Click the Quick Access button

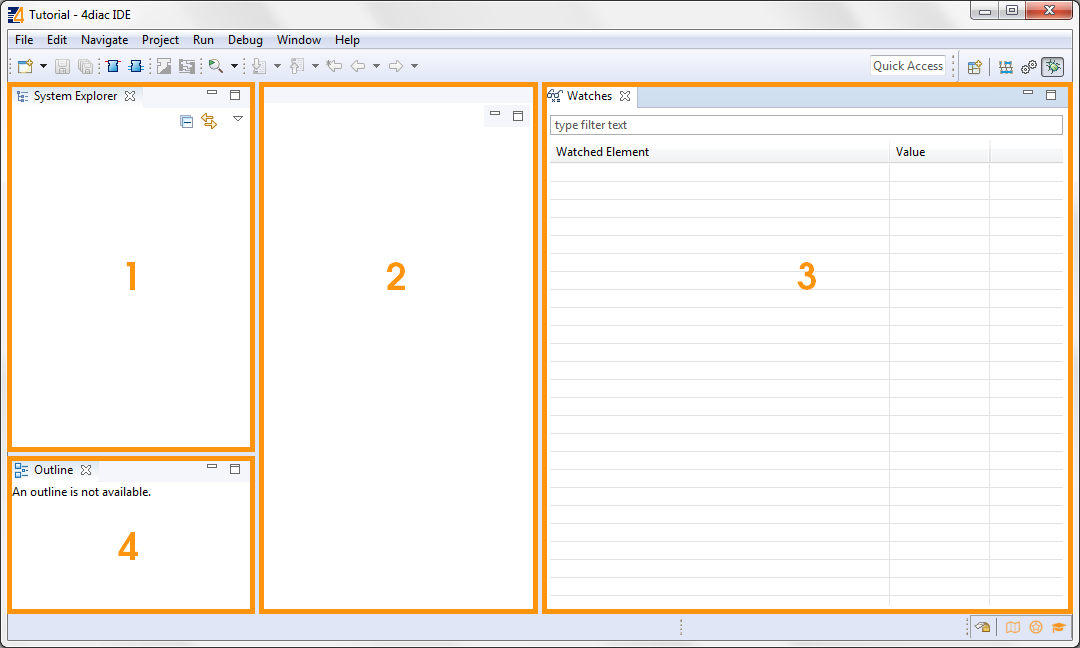(x=907, y=66)
